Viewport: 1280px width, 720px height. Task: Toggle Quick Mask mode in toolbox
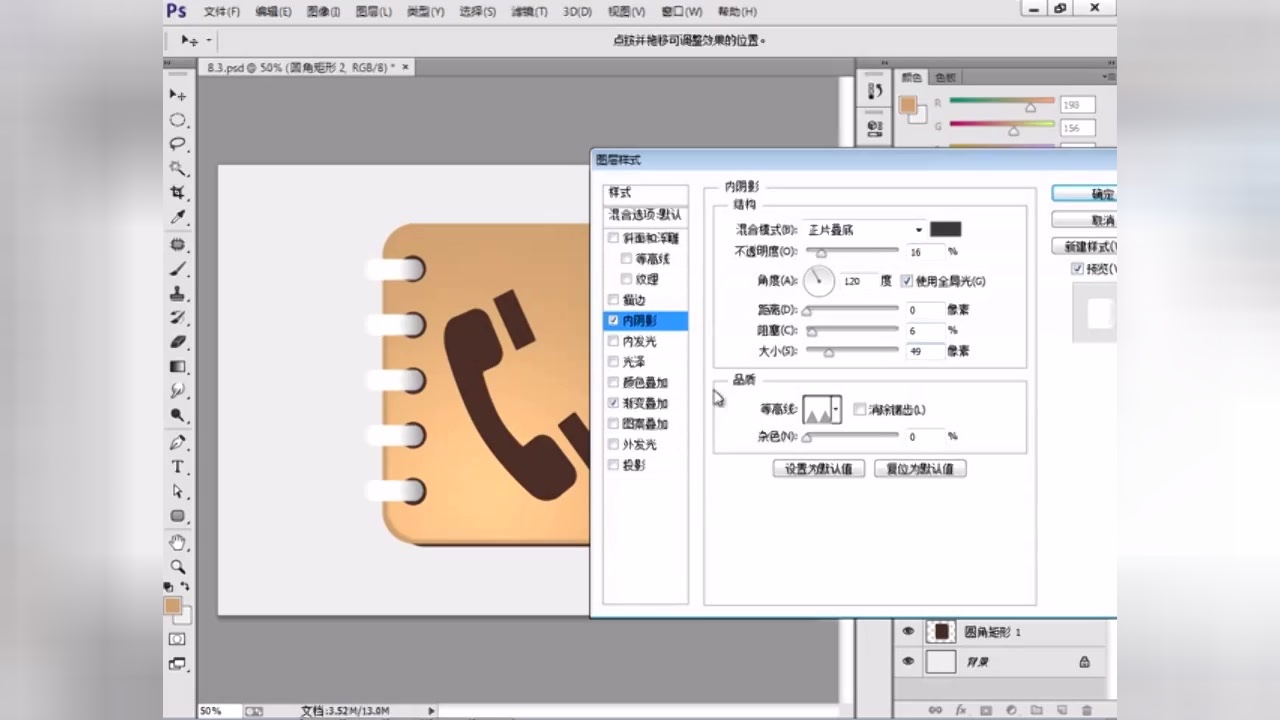tap(177, 639)
